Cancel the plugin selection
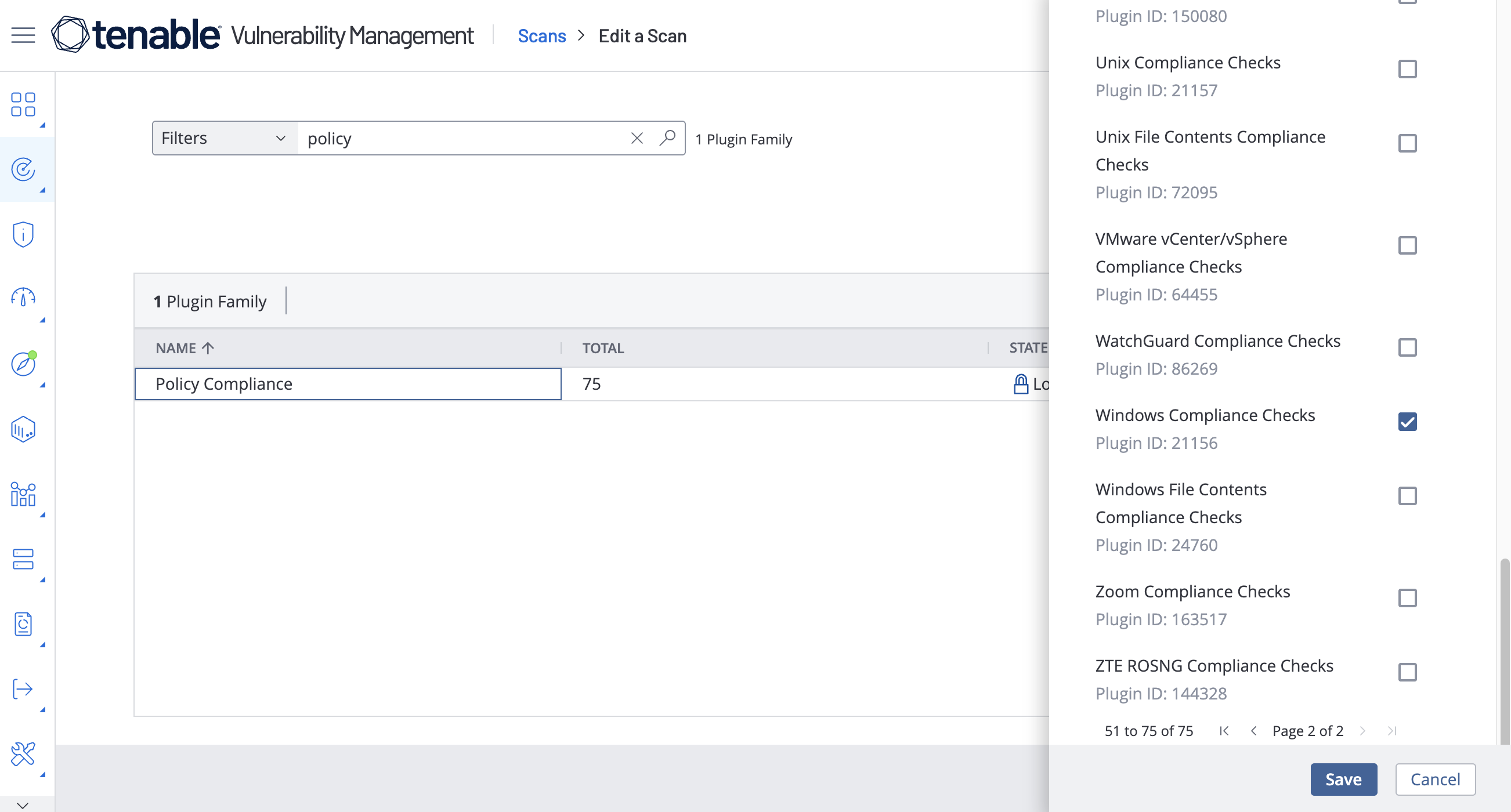The height and width of the screenshot is (812, 1511). pos(1435,779)
